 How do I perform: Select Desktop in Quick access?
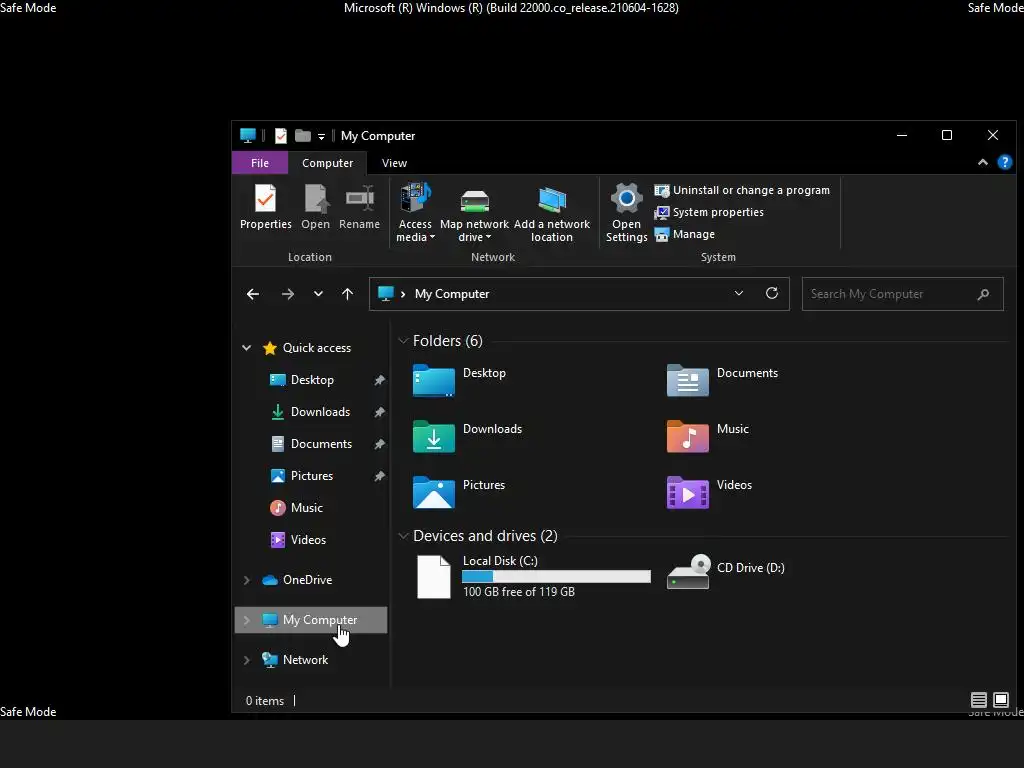click(312, 379)
